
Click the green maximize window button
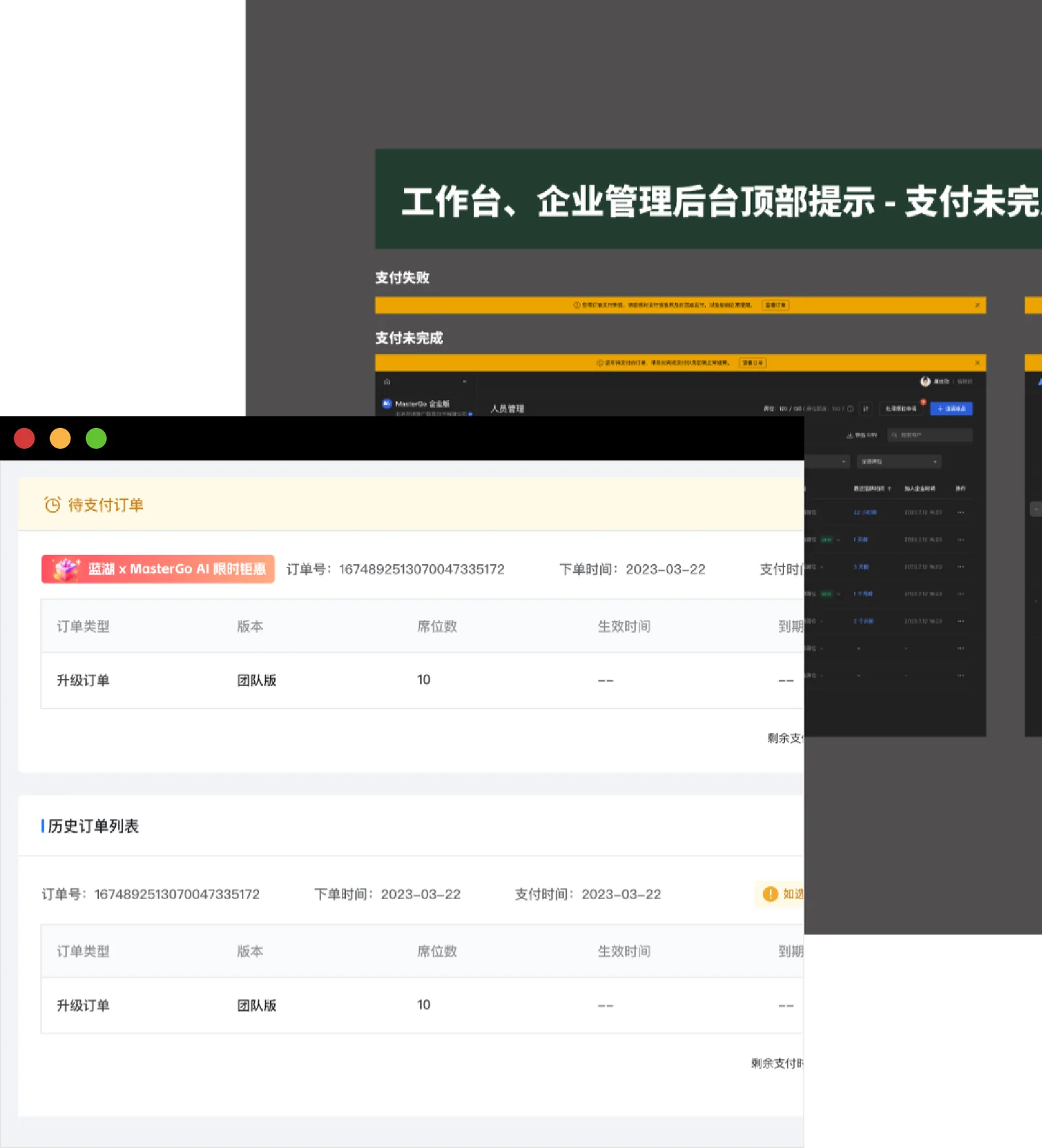(x=96, y=438)
